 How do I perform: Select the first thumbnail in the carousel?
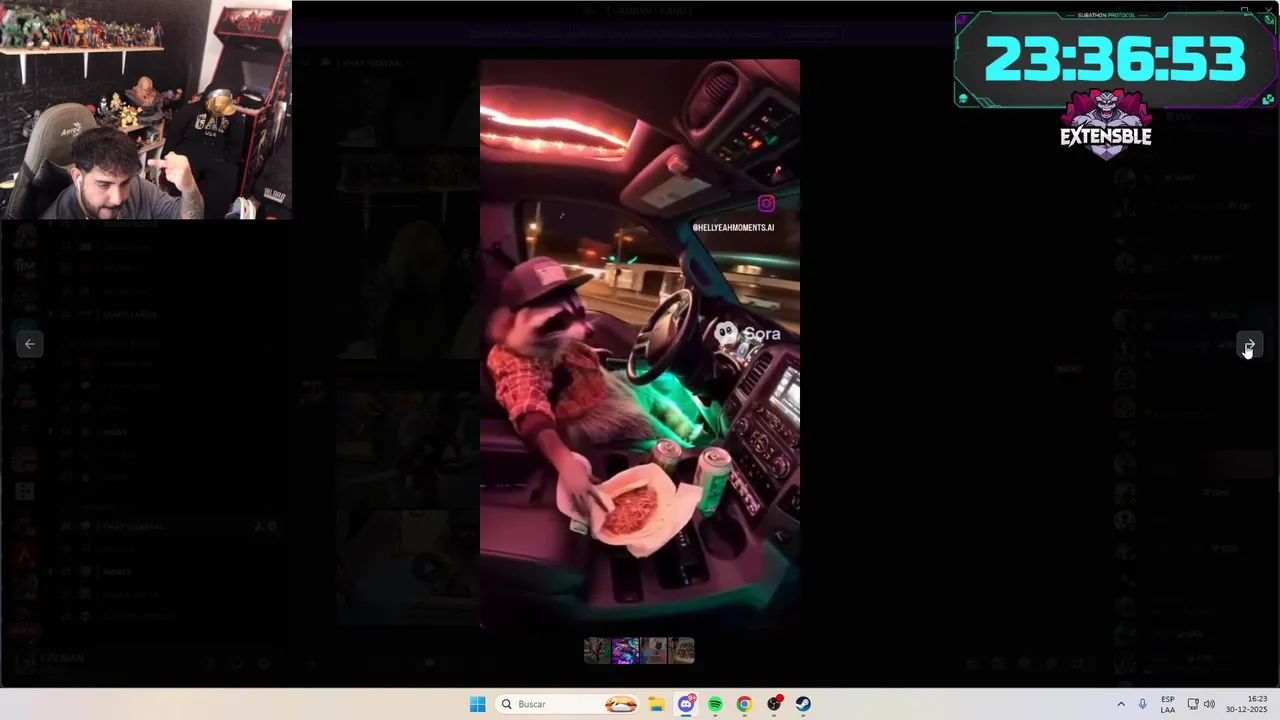click(597, 651)
